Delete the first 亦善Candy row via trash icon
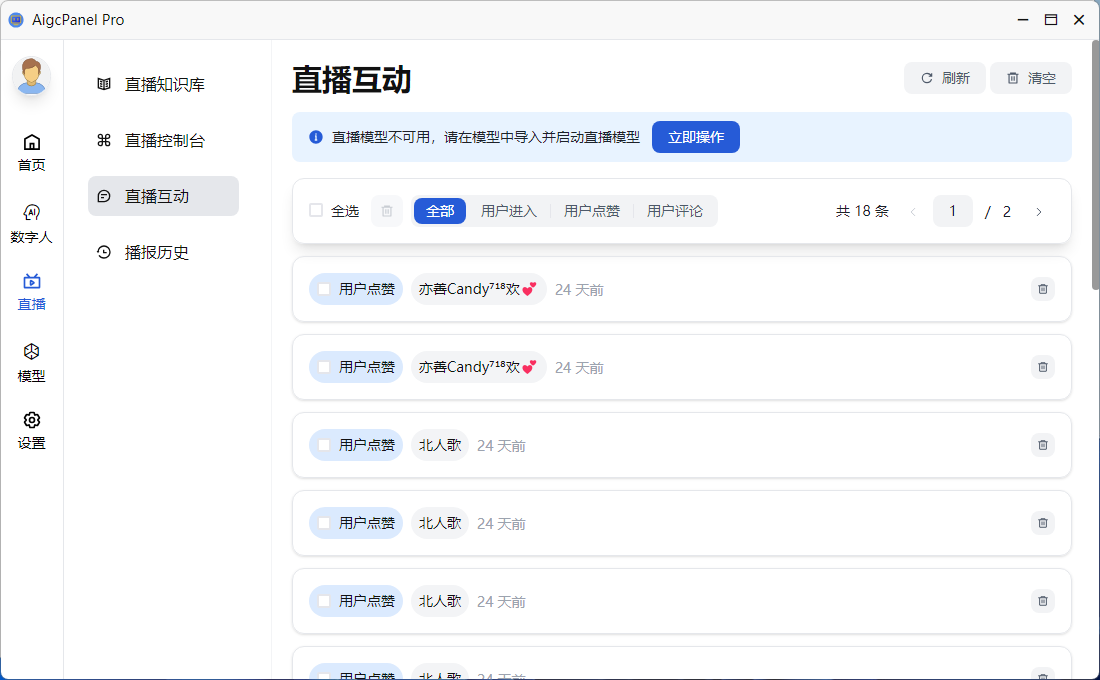This screenshot has height=680, width=1100. coord(1043,289)
